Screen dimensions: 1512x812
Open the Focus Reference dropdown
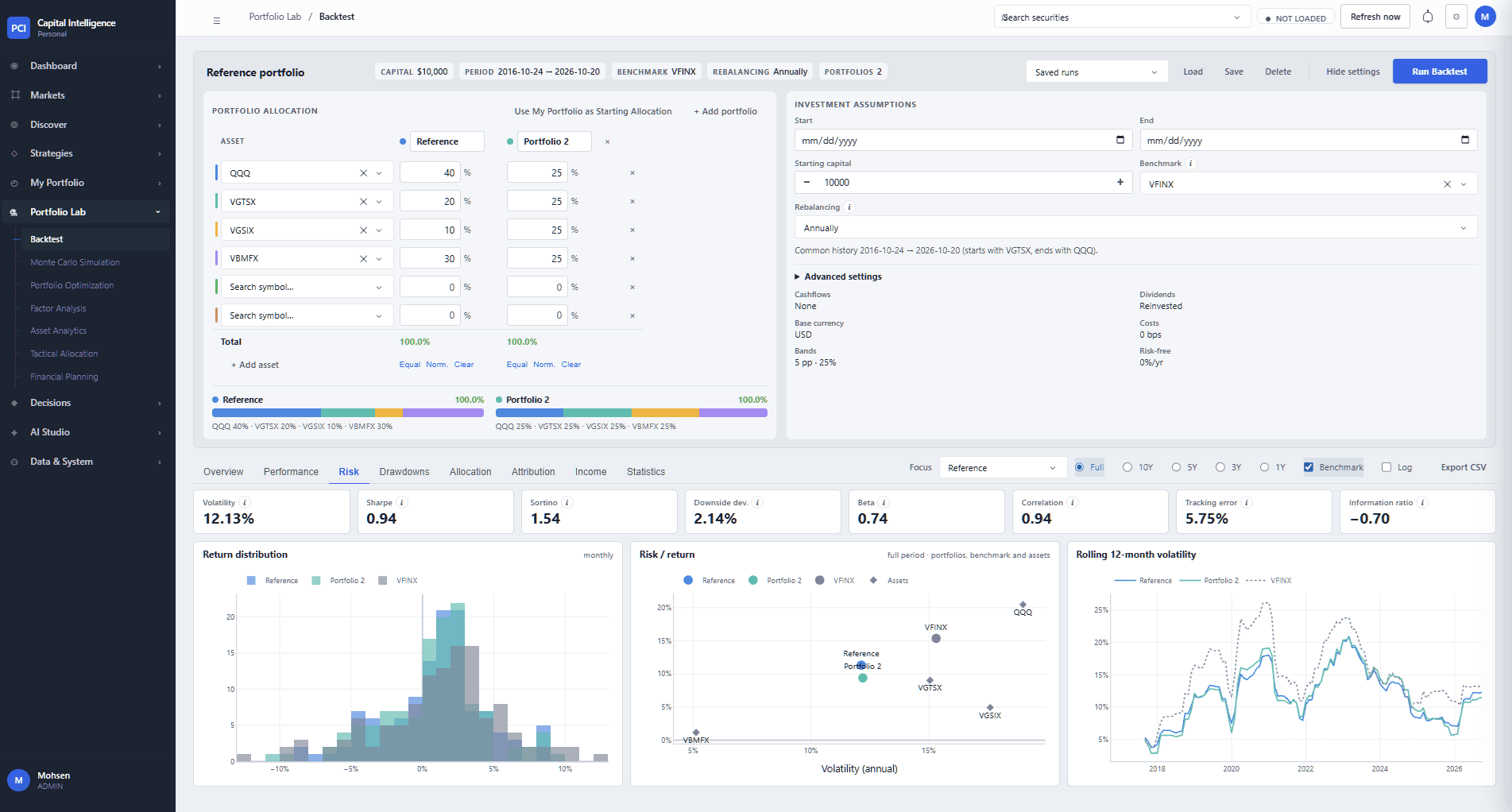(x=1003, y=468)
